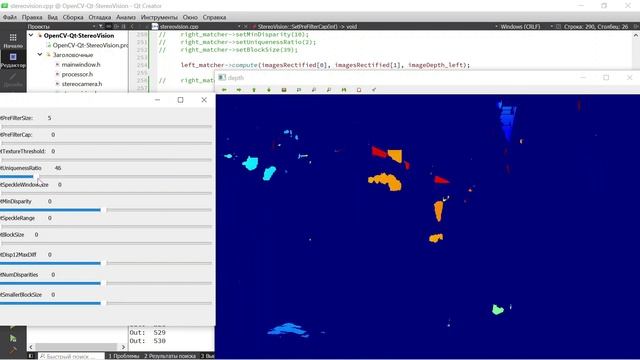
Task: Click project tree horizontal scrollbar right arrow
Action: pos(123,347)
